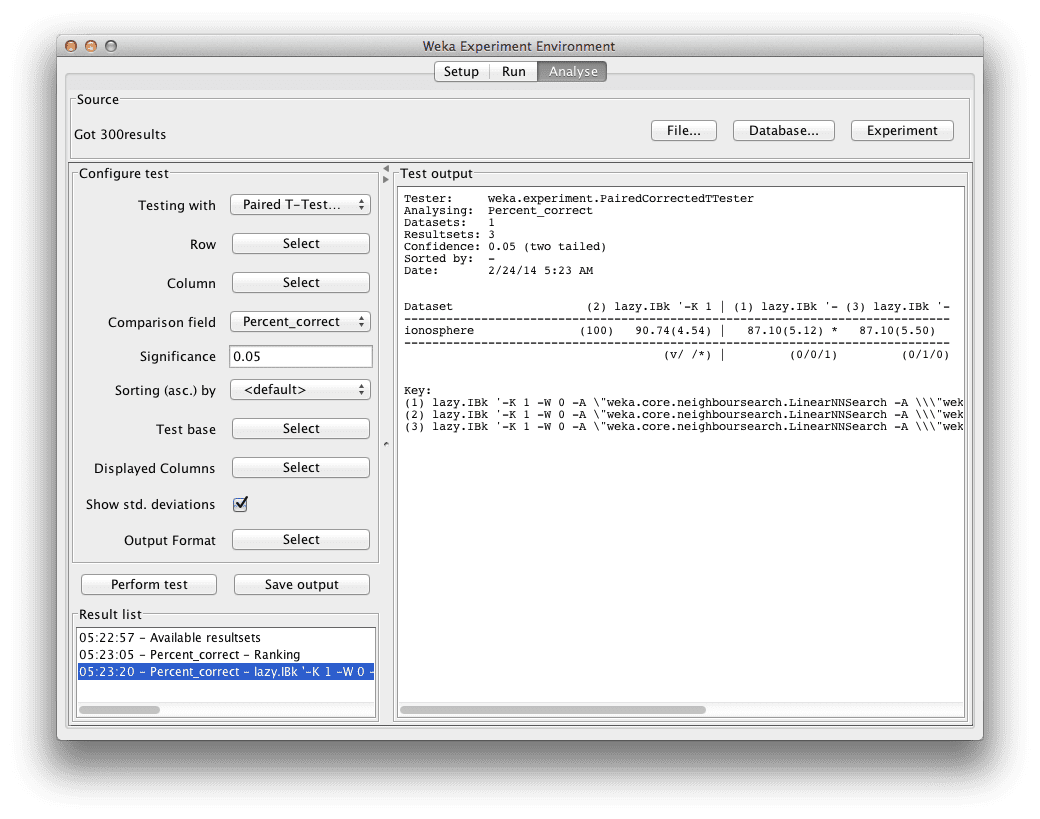Open the Run tab
Screen dimensions: 1040x819
[513, 72]
